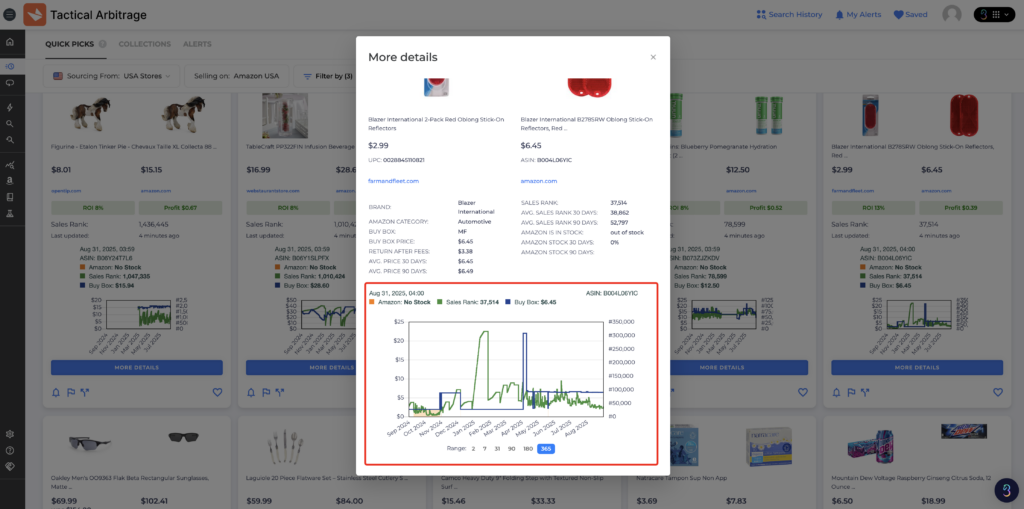Favorite the figurine card with heart icon
1024x509 pixels.
[x=217, y=392]
